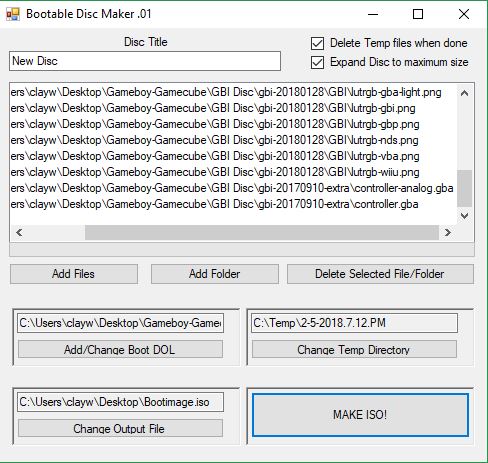Click the Add Files button

74,274
